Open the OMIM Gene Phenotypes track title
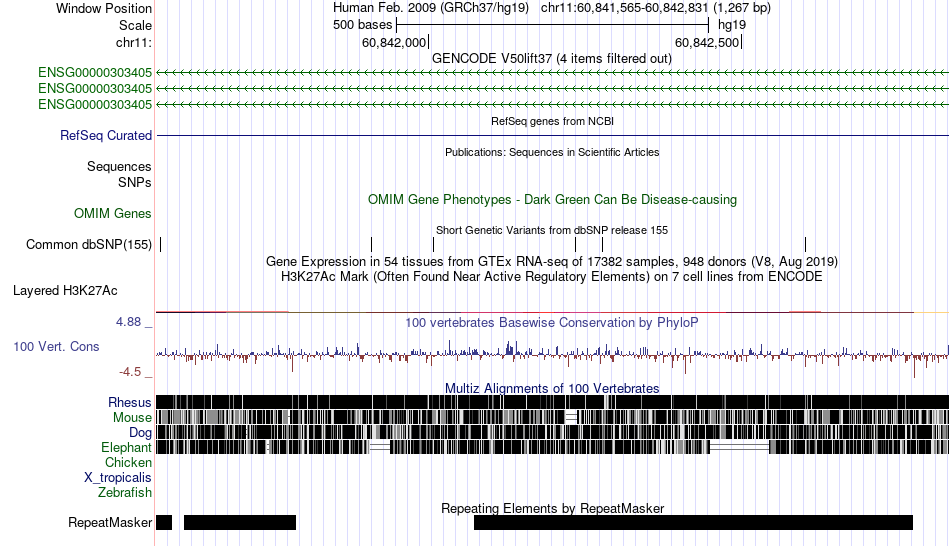The image size is (950, 546). 552,199
